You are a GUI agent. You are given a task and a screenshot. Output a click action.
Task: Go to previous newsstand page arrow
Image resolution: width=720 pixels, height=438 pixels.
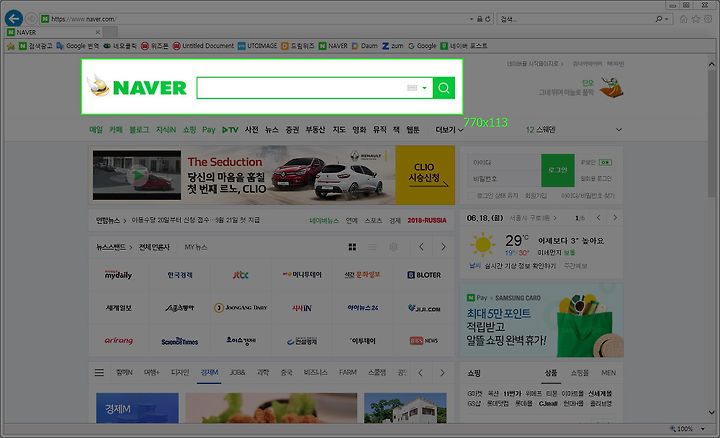[421, 247]
